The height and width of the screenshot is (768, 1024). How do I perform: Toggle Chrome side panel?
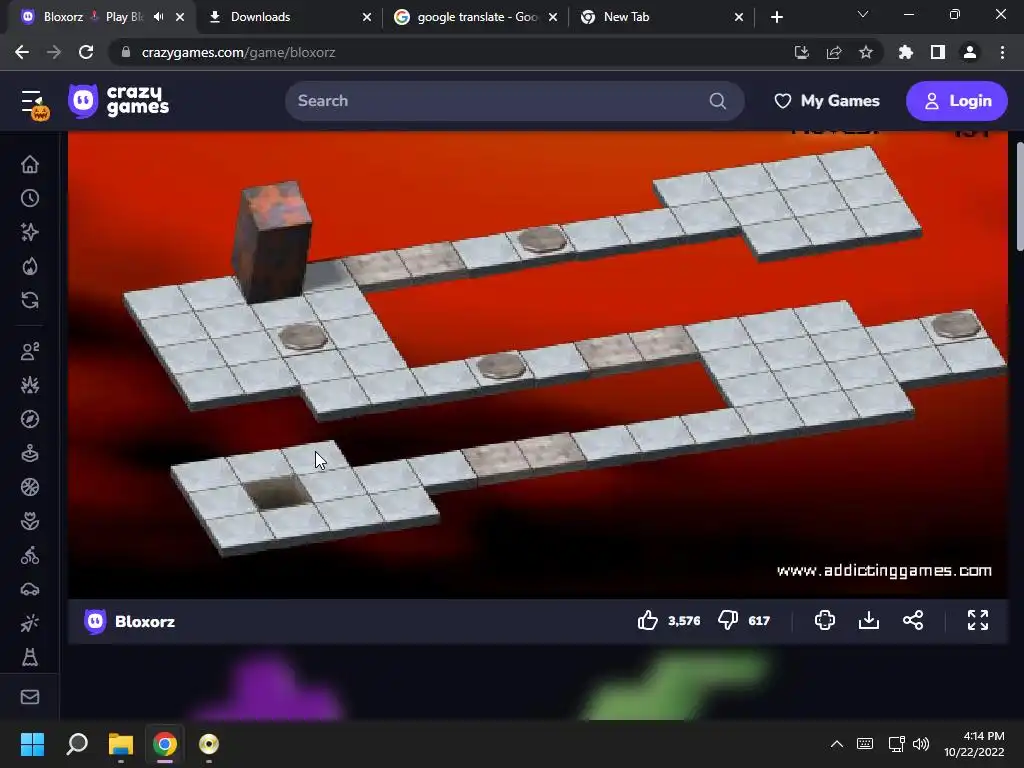937,52
